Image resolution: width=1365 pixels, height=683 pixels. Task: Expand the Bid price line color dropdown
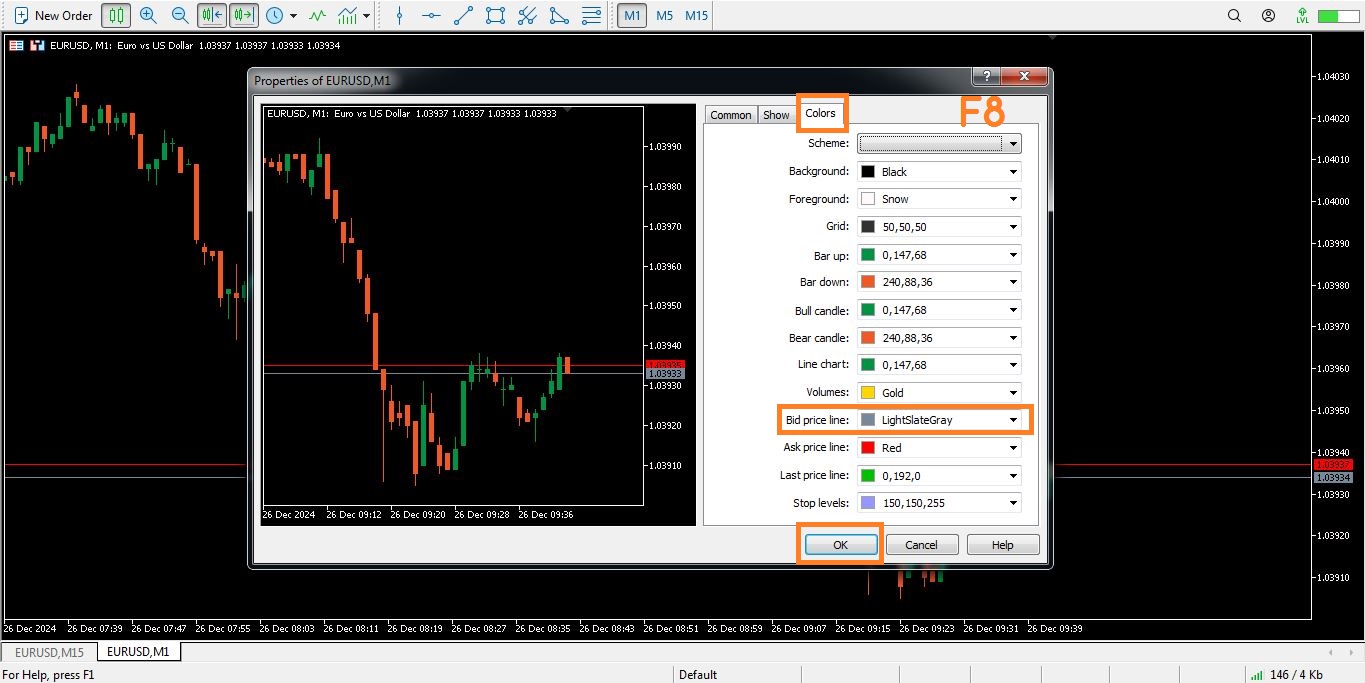point(1012,420)
